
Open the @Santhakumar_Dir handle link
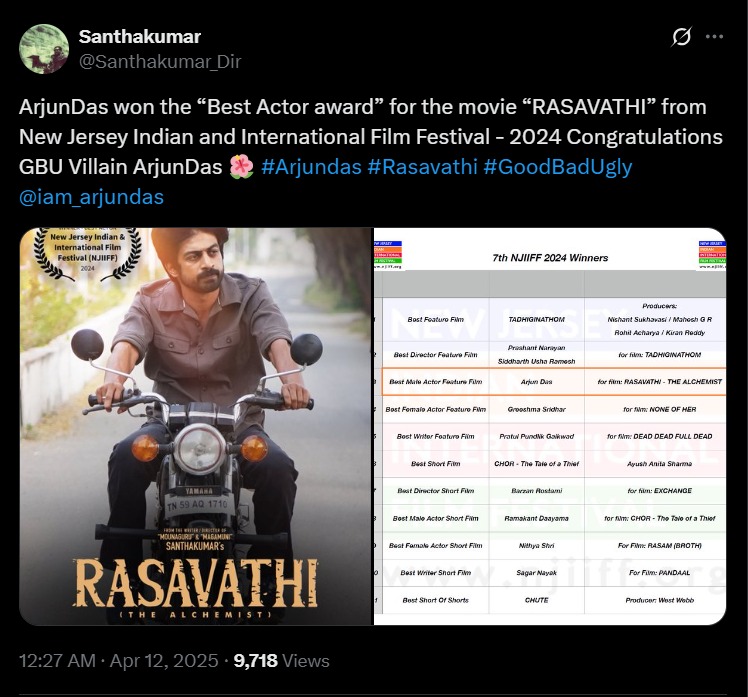tap(160, 62)
